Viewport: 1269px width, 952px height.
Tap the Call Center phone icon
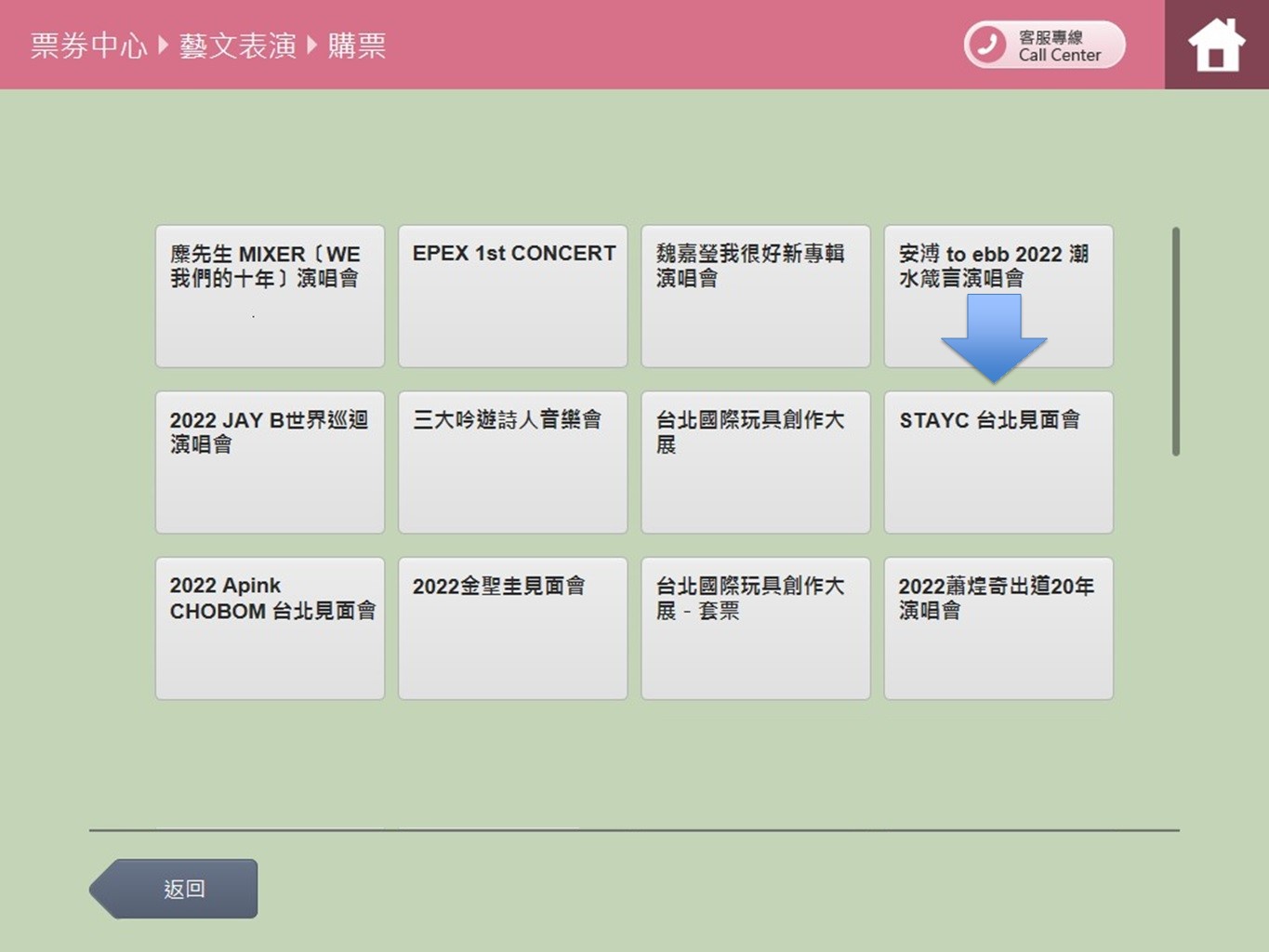(987, 45)
